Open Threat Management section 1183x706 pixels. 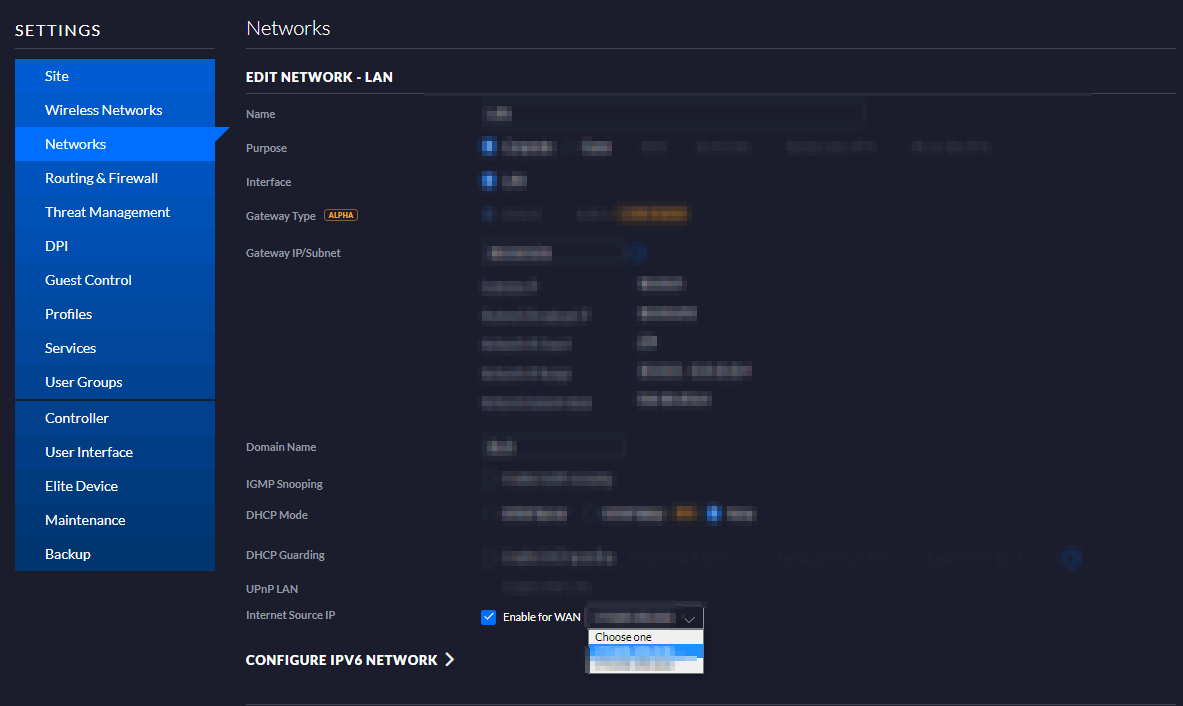107,212
